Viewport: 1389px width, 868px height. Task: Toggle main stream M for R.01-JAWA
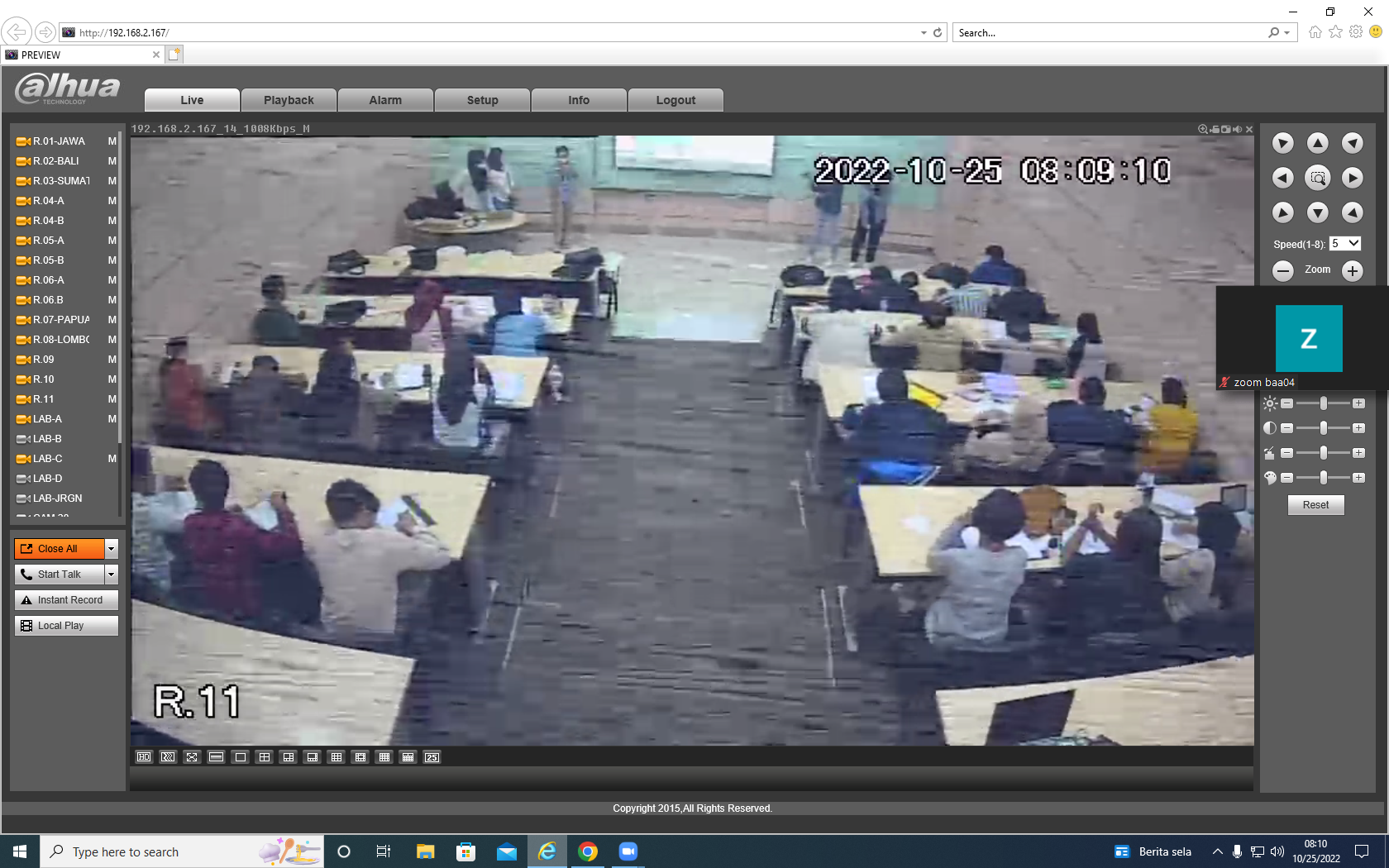112,141
